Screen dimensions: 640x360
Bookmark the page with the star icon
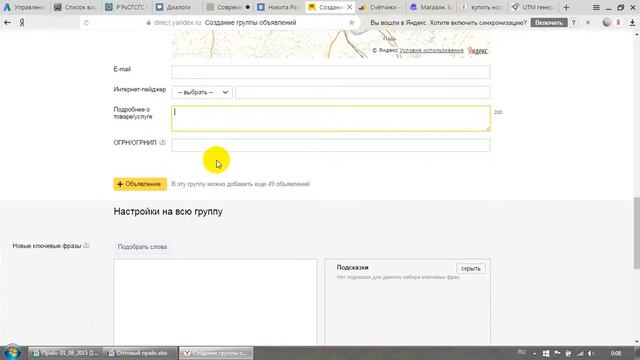tap(351, 23)
